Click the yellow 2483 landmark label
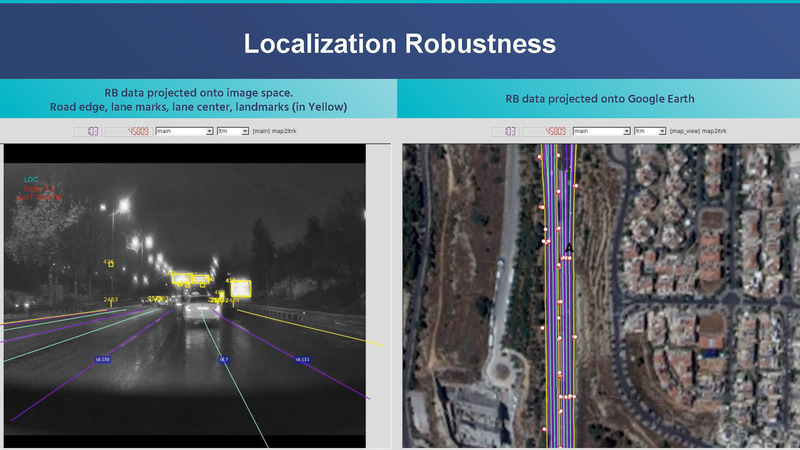This screenshot has height=450, width=800. pyautogui.click(x=111, y=299)
